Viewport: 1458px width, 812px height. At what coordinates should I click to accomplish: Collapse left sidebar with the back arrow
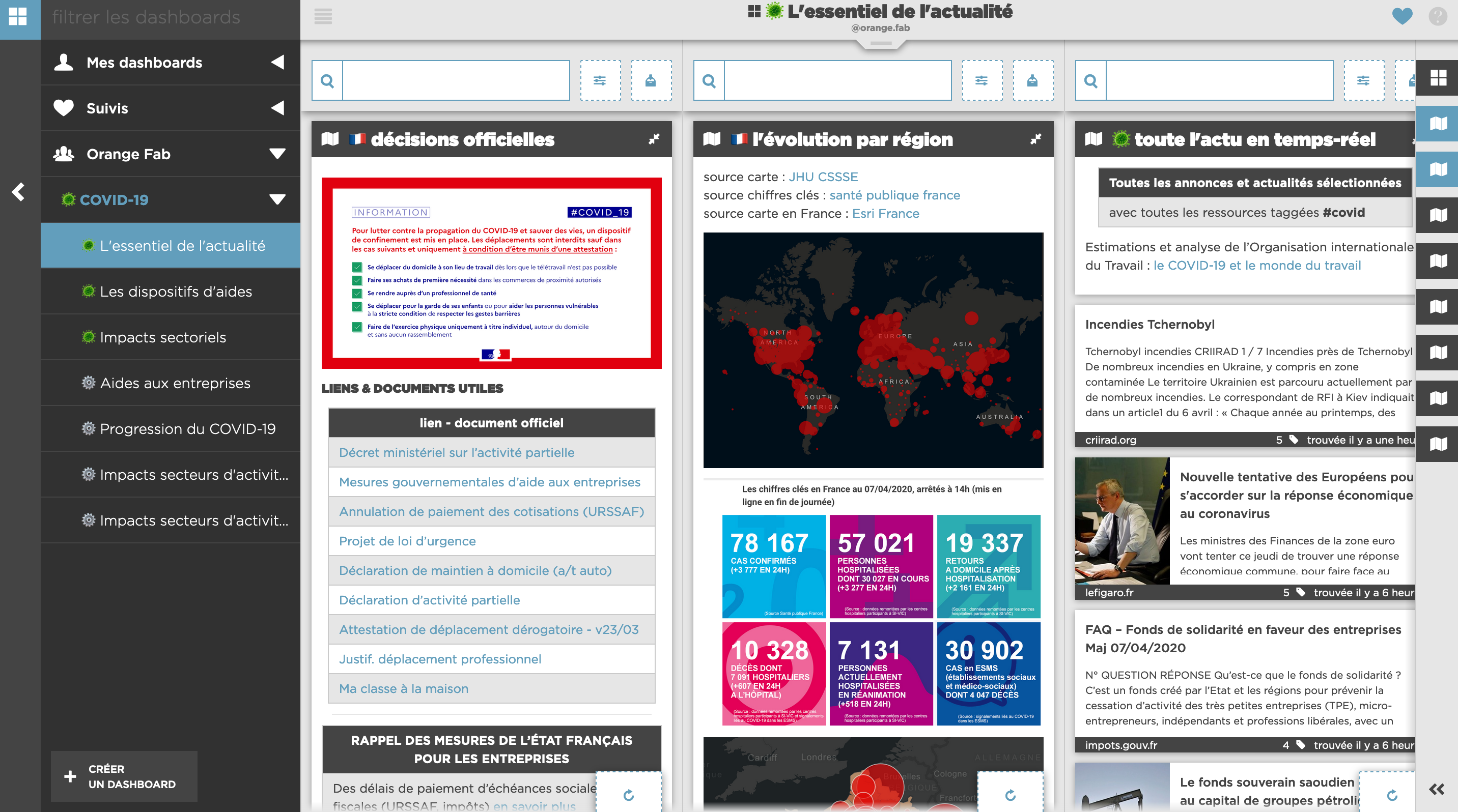click(x=18, y=192)
